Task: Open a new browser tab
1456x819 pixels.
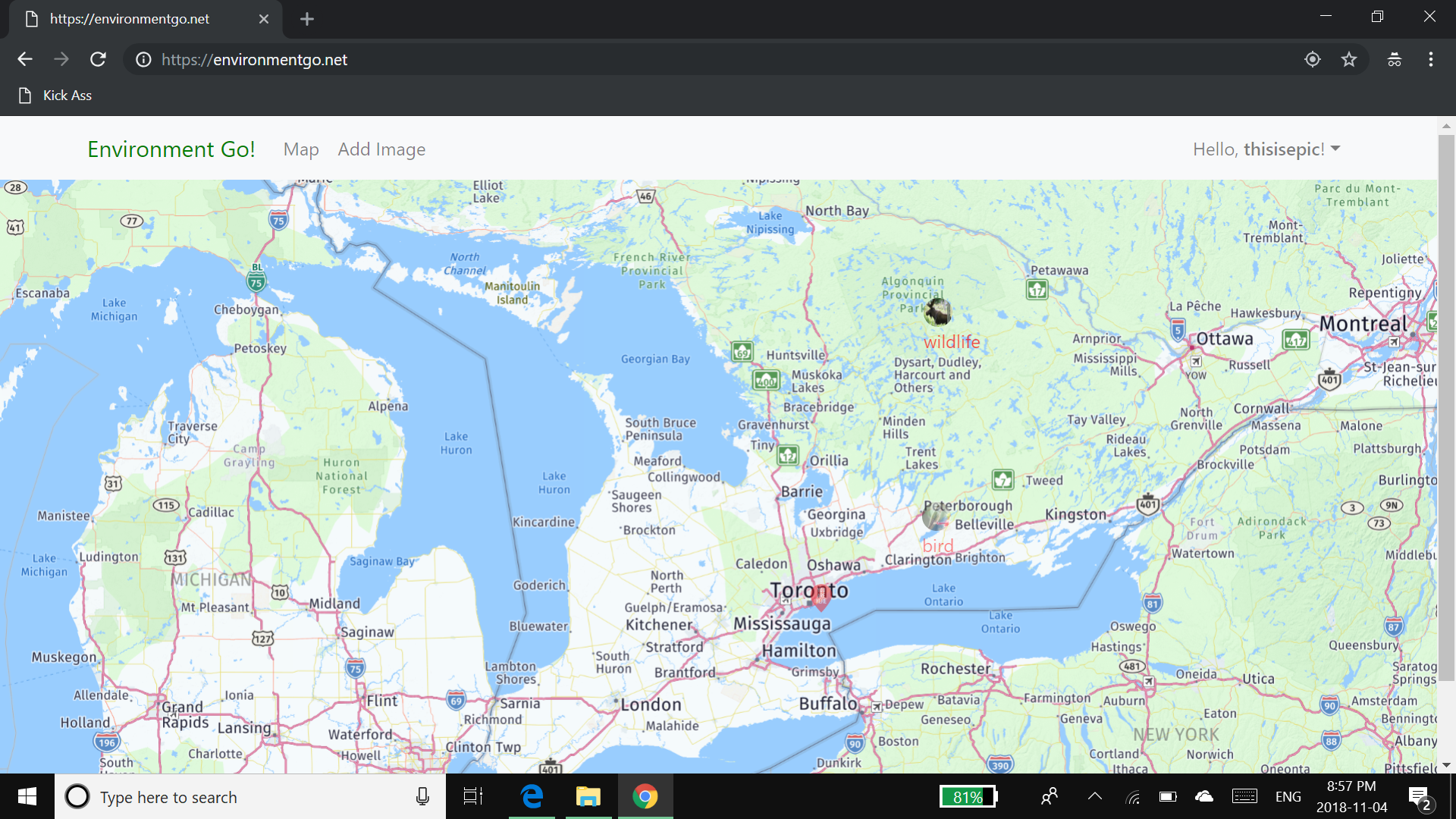Action: (307, 19)
